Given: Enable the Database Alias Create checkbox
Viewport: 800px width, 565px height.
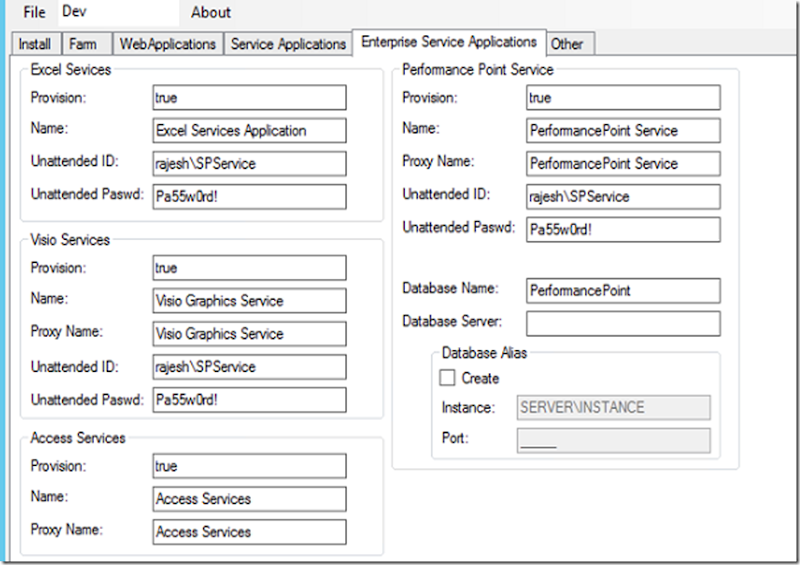Looking at the screenshot, I should pyautogui.click(x=448, y=378).
